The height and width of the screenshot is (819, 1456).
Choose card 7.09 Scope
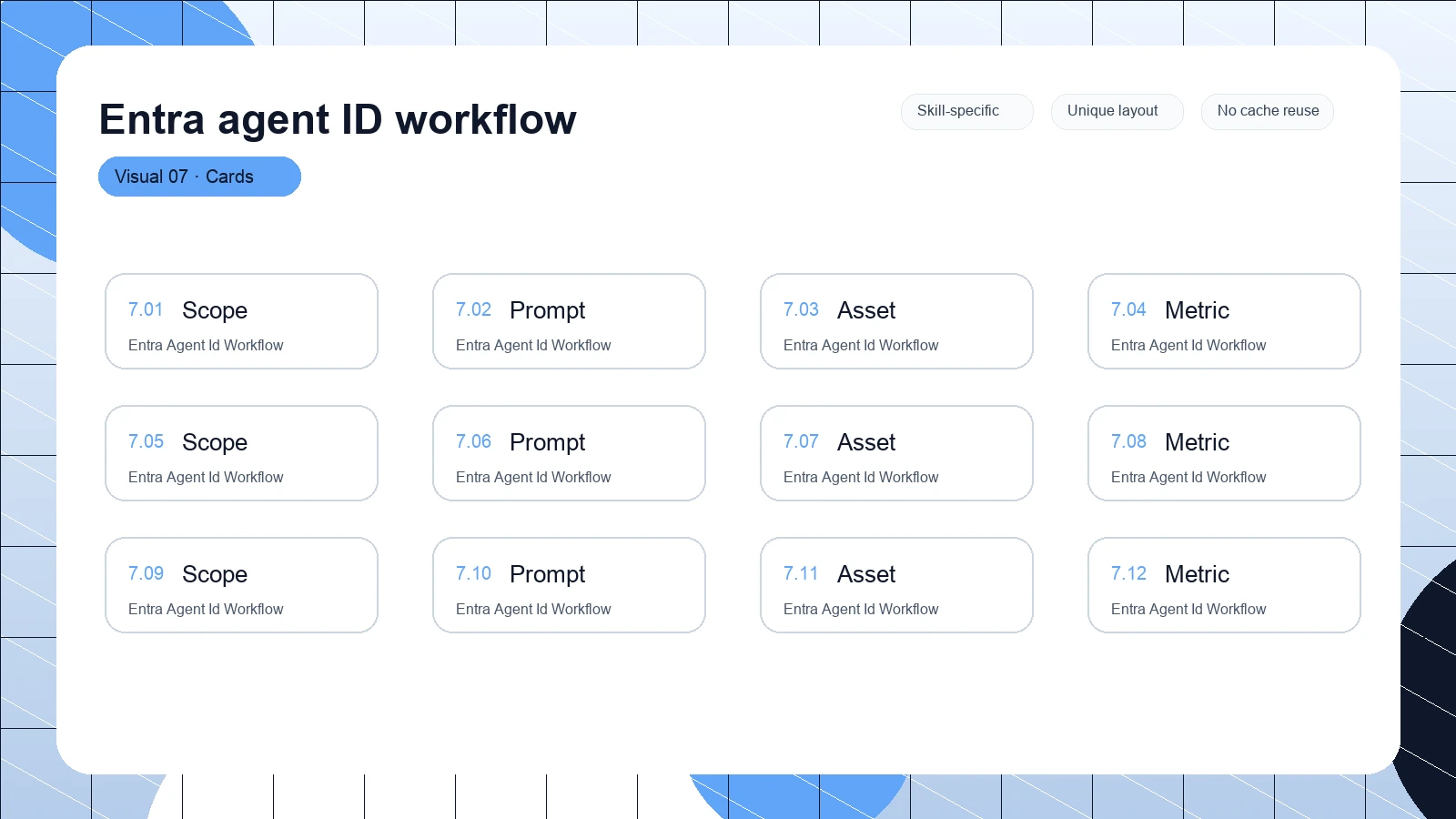241,585
